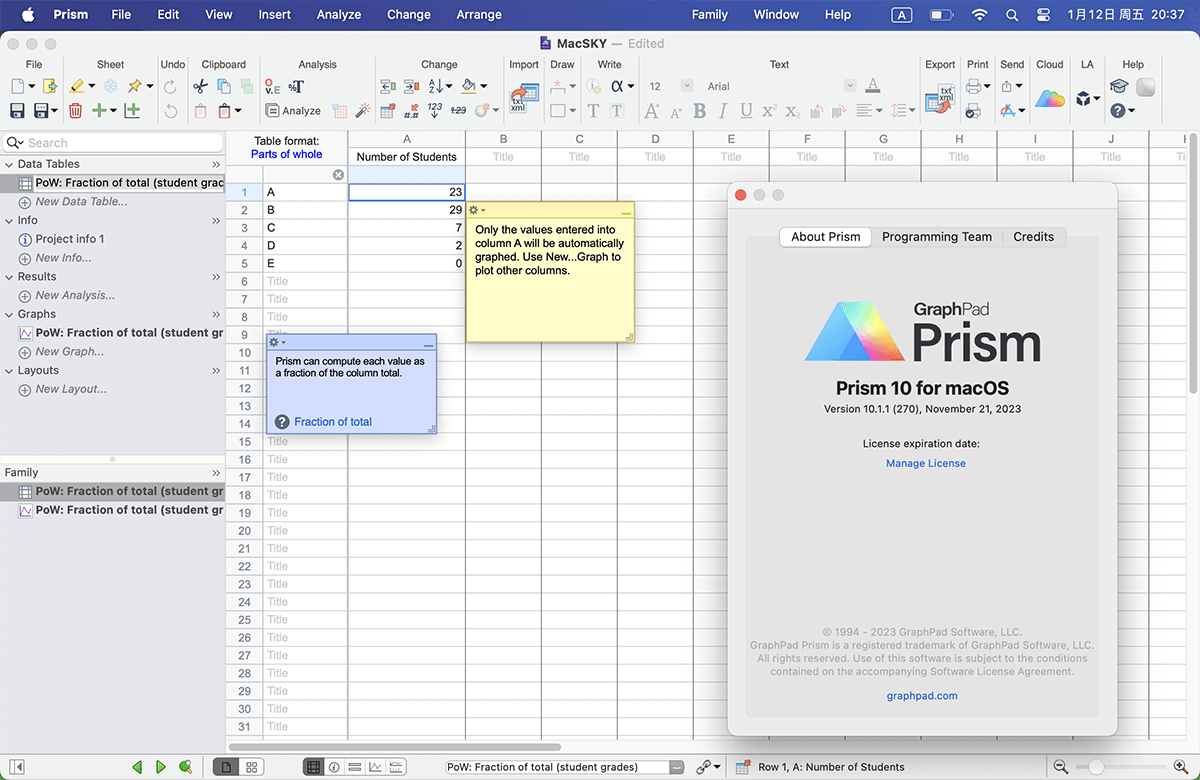Screen dimensions: 1200x780
Task: Click the decimal format #.# icon
Action: click(411, 111)
